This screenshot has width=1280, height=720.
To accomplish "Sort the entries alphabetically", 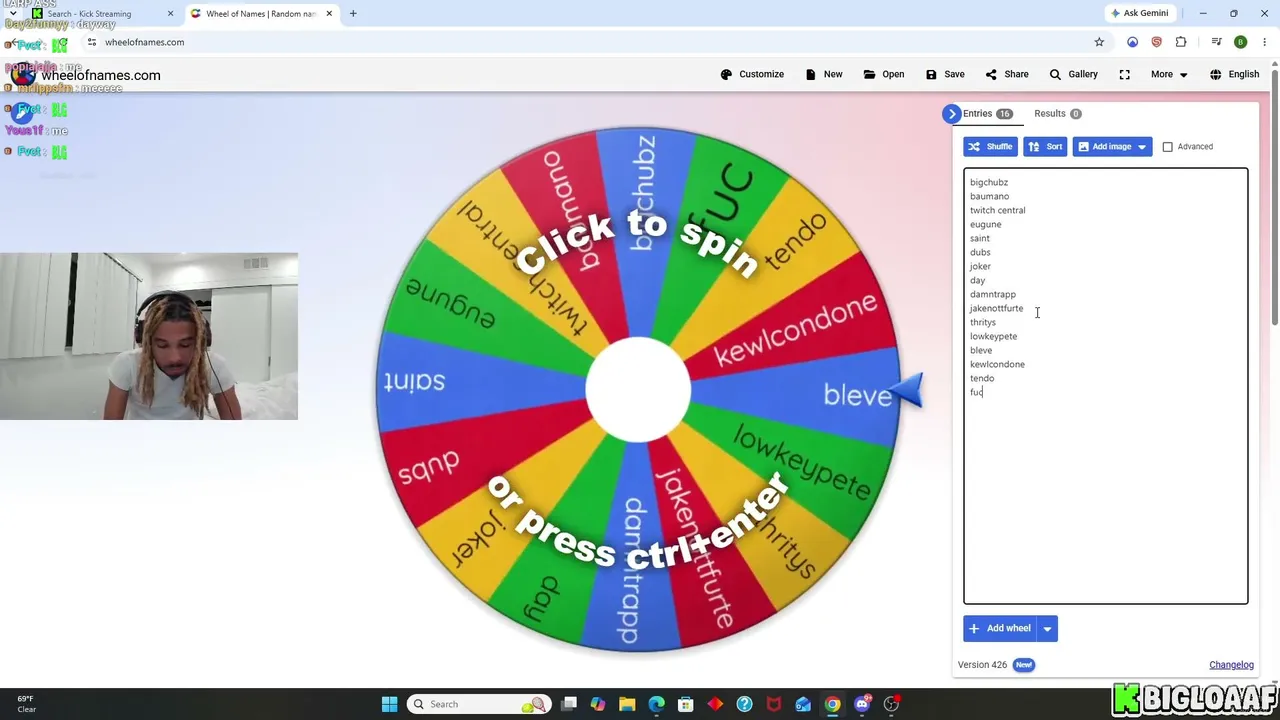I will [x=1045, y=147].
